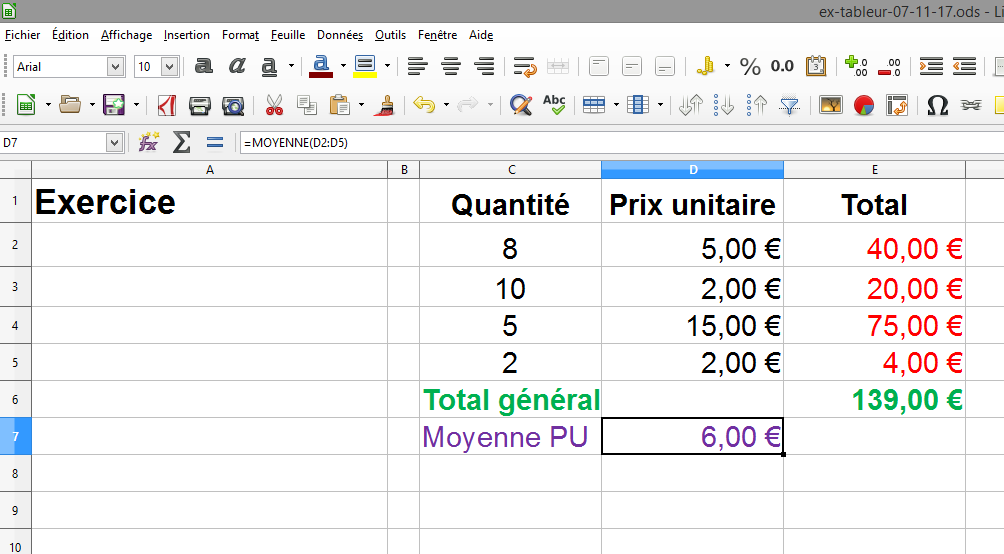Open new document type dropdown
This screenshot has width=1004, height=554.
pyautogui.click(x=48, y=104)
